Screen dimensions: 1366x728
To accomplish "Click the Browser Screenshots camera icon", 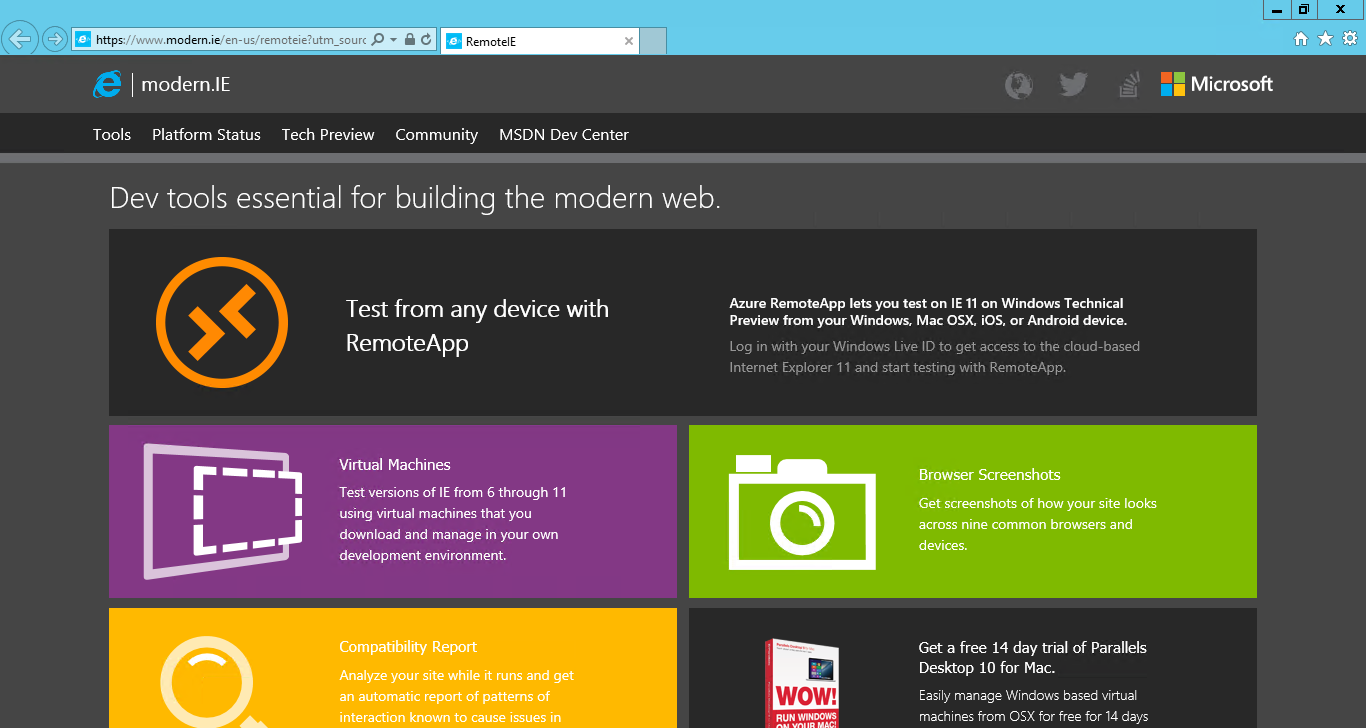I will pyautogui.click(x=802, y=512).
